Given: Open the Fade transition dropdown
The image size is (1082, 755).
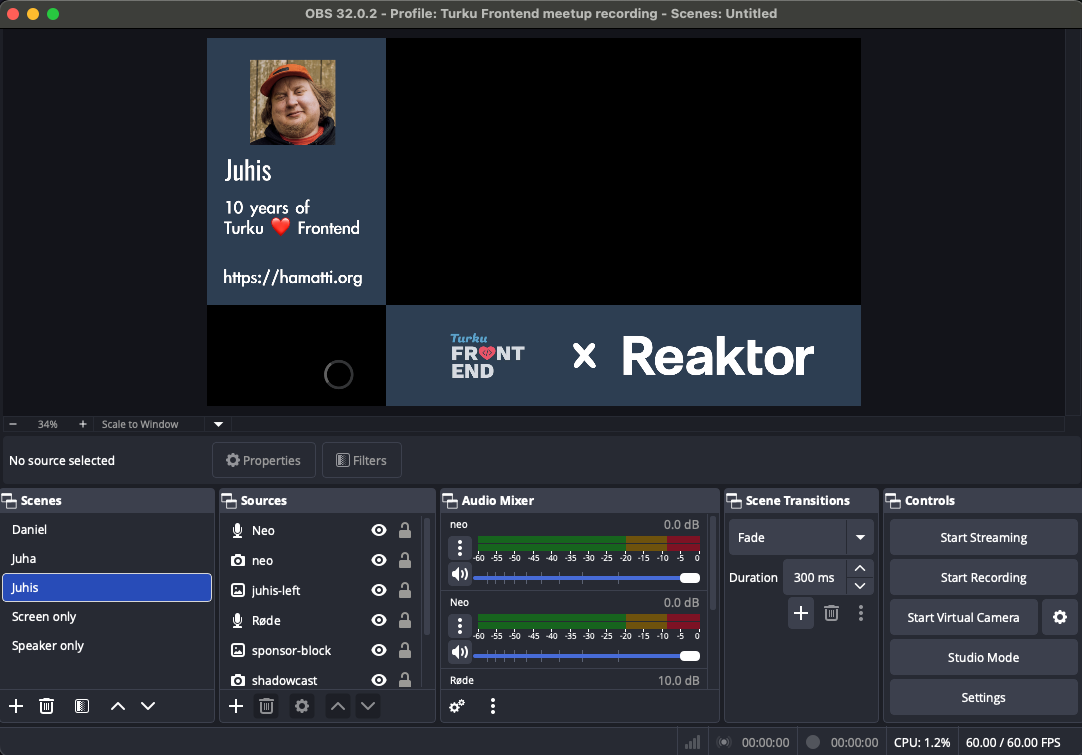Looking at the screenshot, I should tap(859, 537).
